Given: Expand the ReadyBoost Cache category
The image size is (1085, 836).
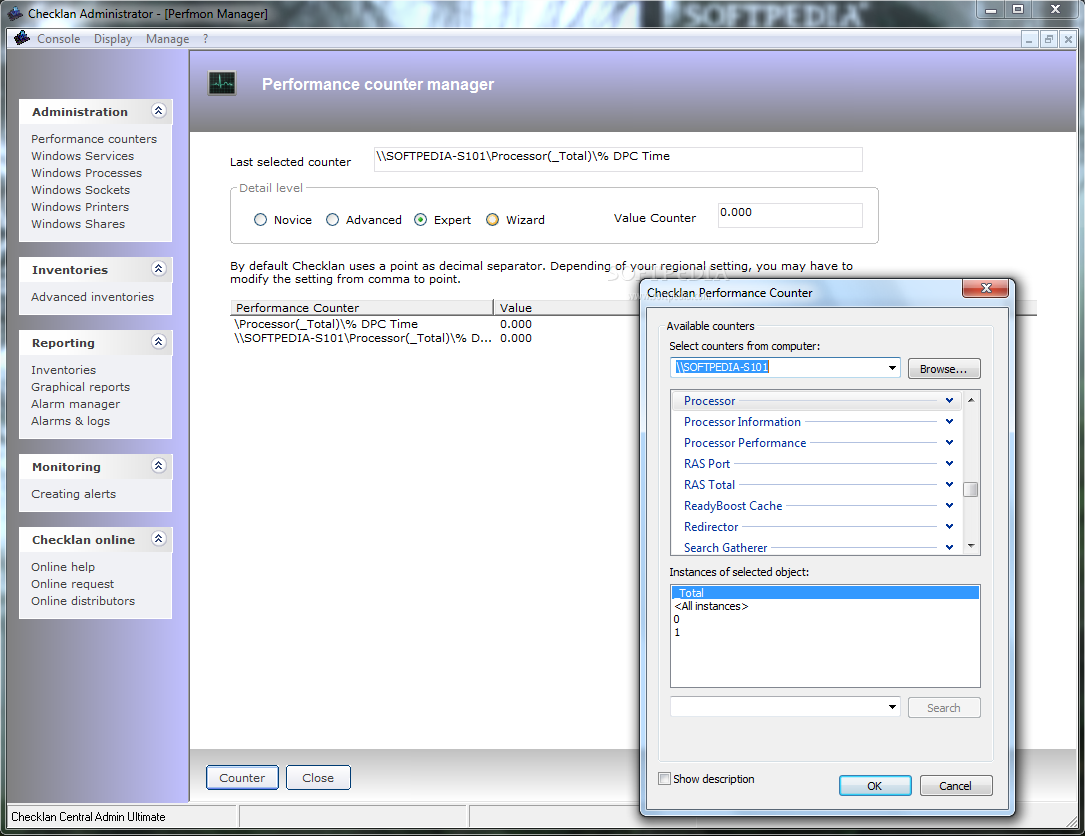Looking at the screenshot, I should (x=949, y=505).
